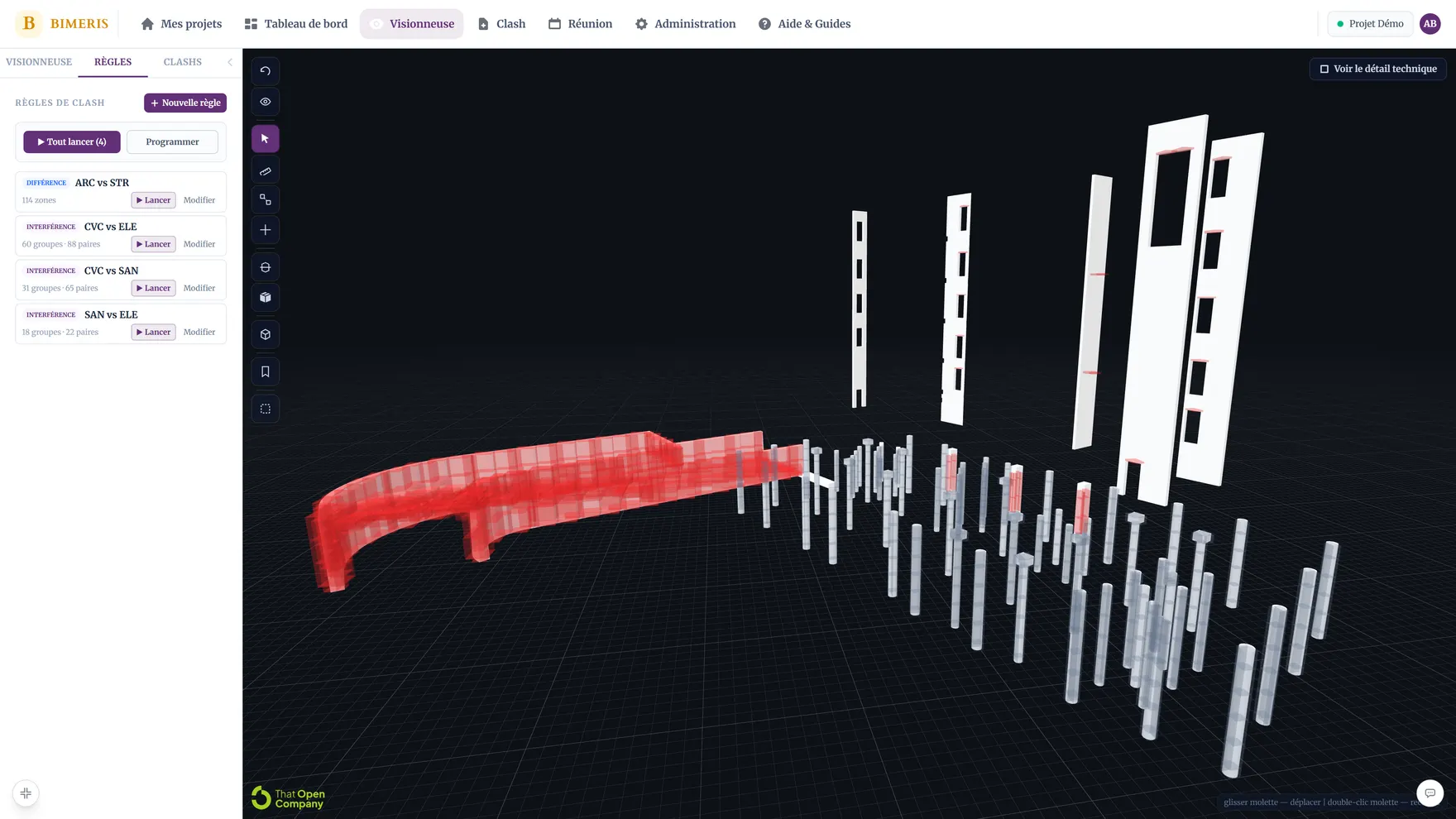Activate the section cut circle icon
1456x819 pixels.
point(266,267)
